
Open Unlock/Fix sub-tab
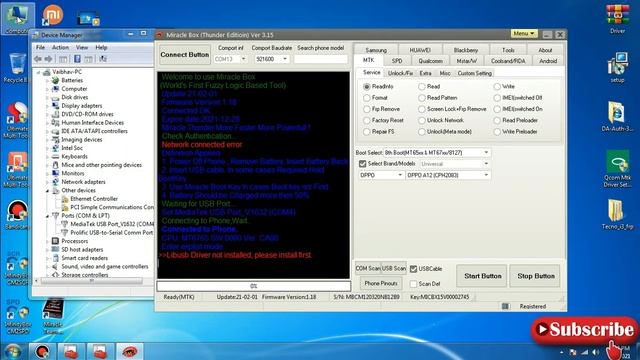400,73
